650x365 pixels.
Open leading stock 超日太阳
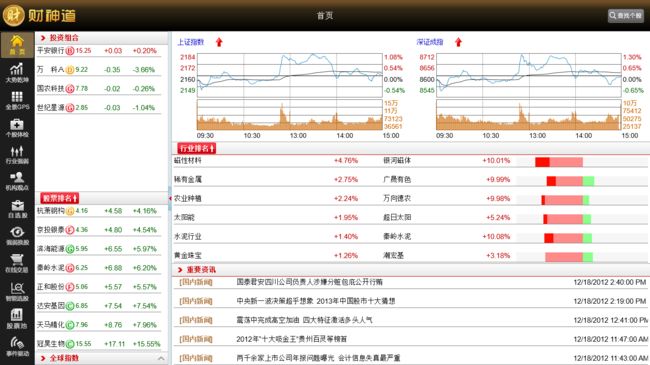pos(397,217)
